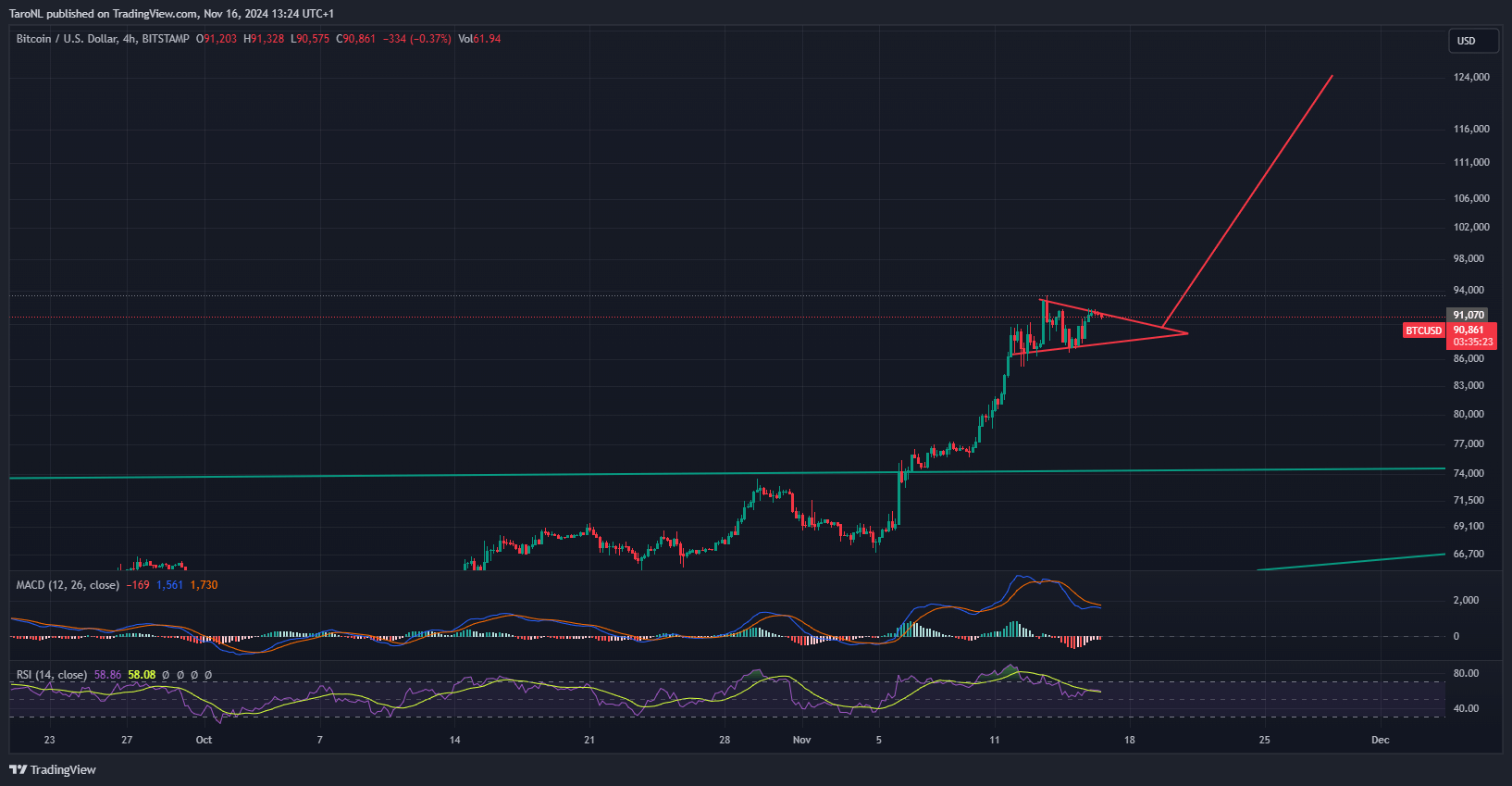The height and width of the screenshot is (786, 1512).
Task: Click the Nov date on the time axis
Action: tap(801, 740)
